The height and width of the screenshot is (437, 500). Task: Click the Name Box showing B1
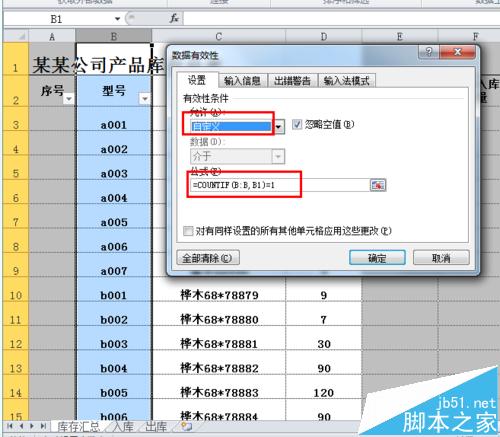pyautogui.click(x=56, y=19)
